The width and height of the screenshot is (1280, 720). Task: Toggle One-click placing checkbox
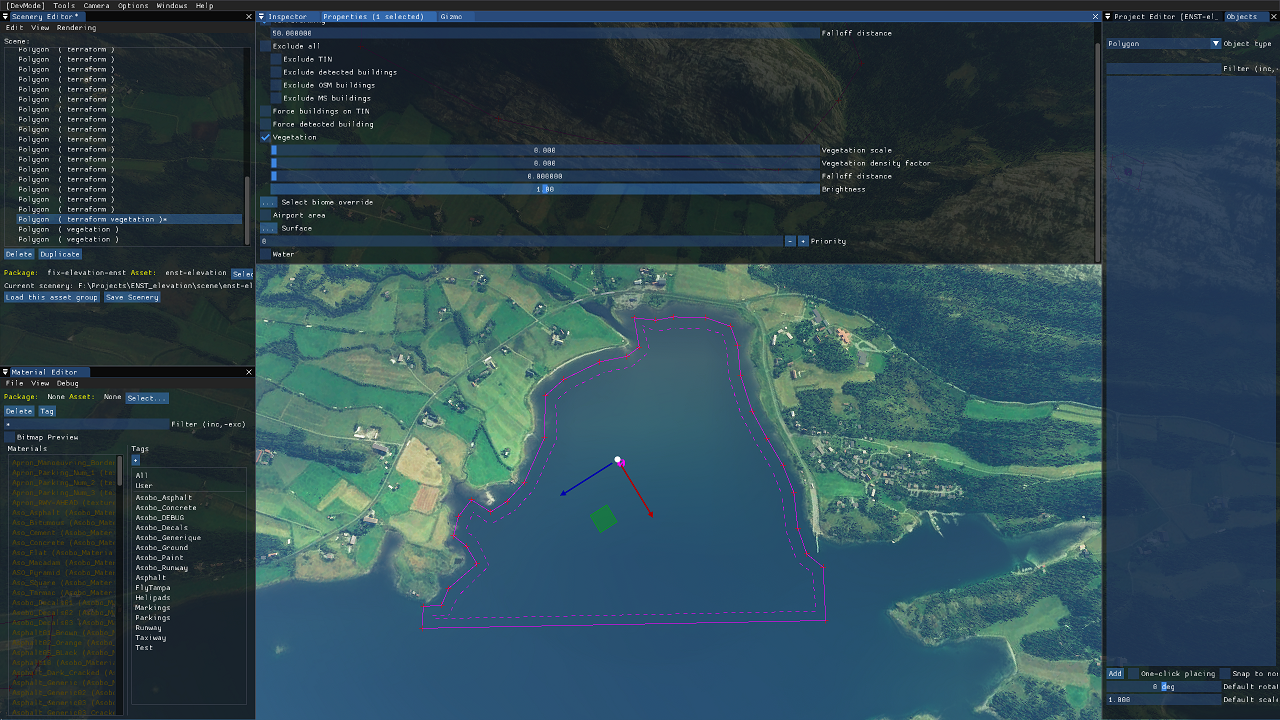[1133, 673]
